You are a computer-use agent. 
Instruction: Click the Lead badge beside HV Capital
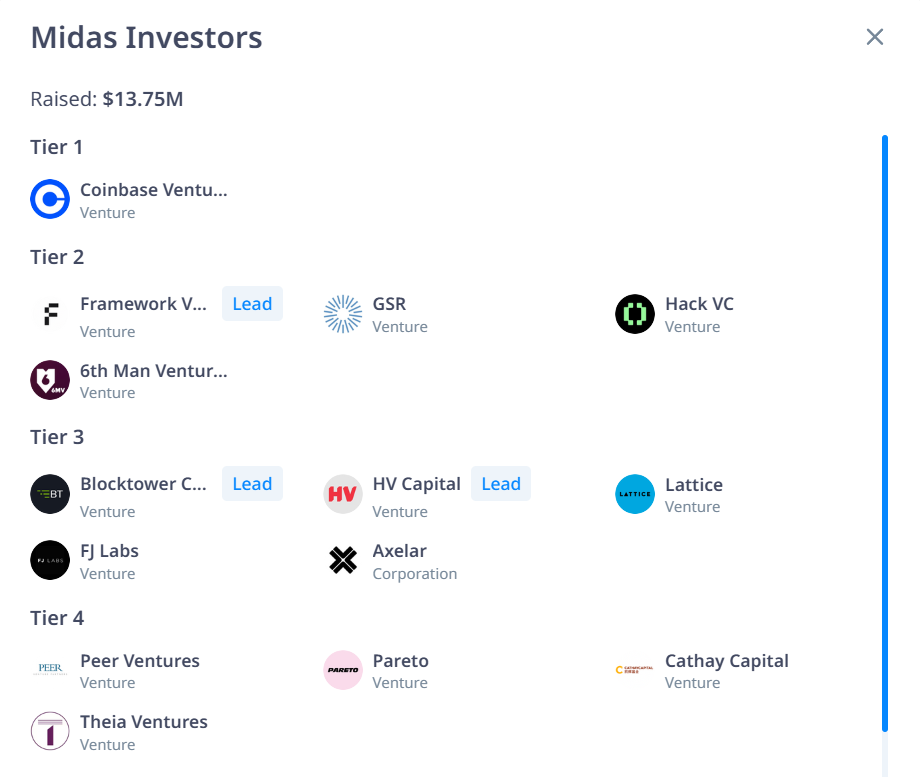tap(501, 484)
